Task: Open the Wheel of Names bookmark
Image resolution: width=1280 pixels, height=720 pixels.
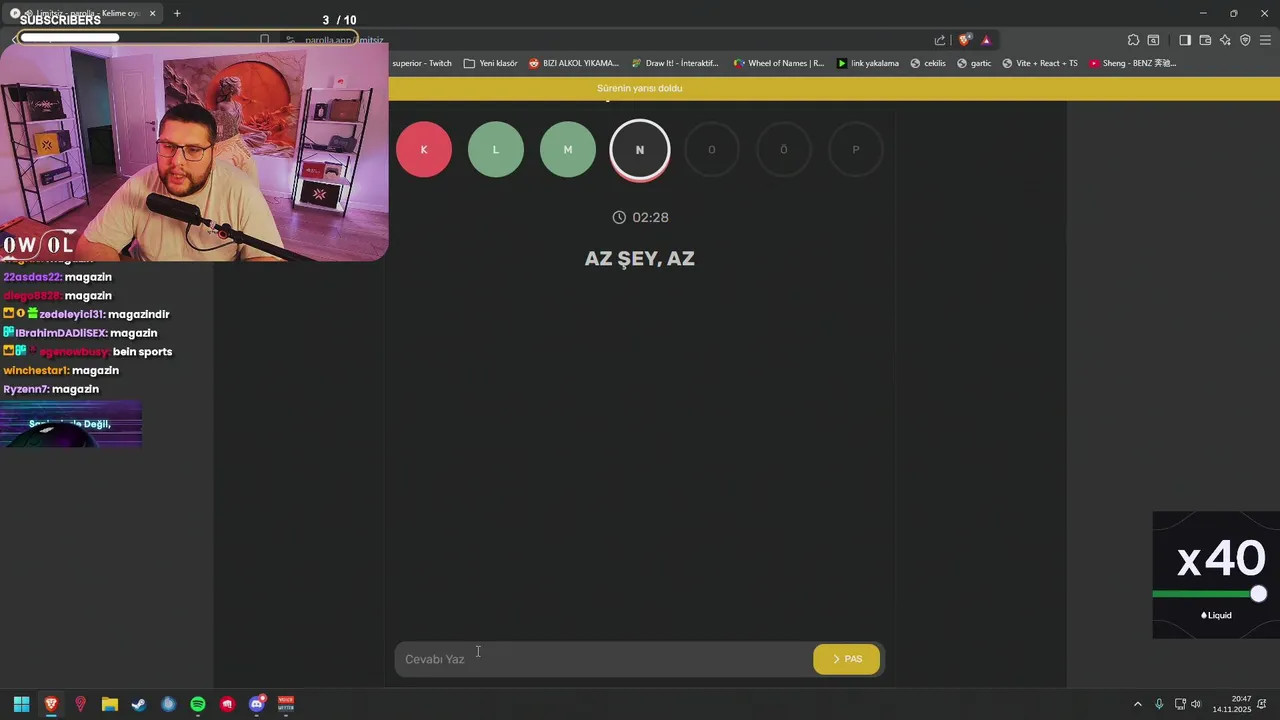Action: click(x=779, y=63)
